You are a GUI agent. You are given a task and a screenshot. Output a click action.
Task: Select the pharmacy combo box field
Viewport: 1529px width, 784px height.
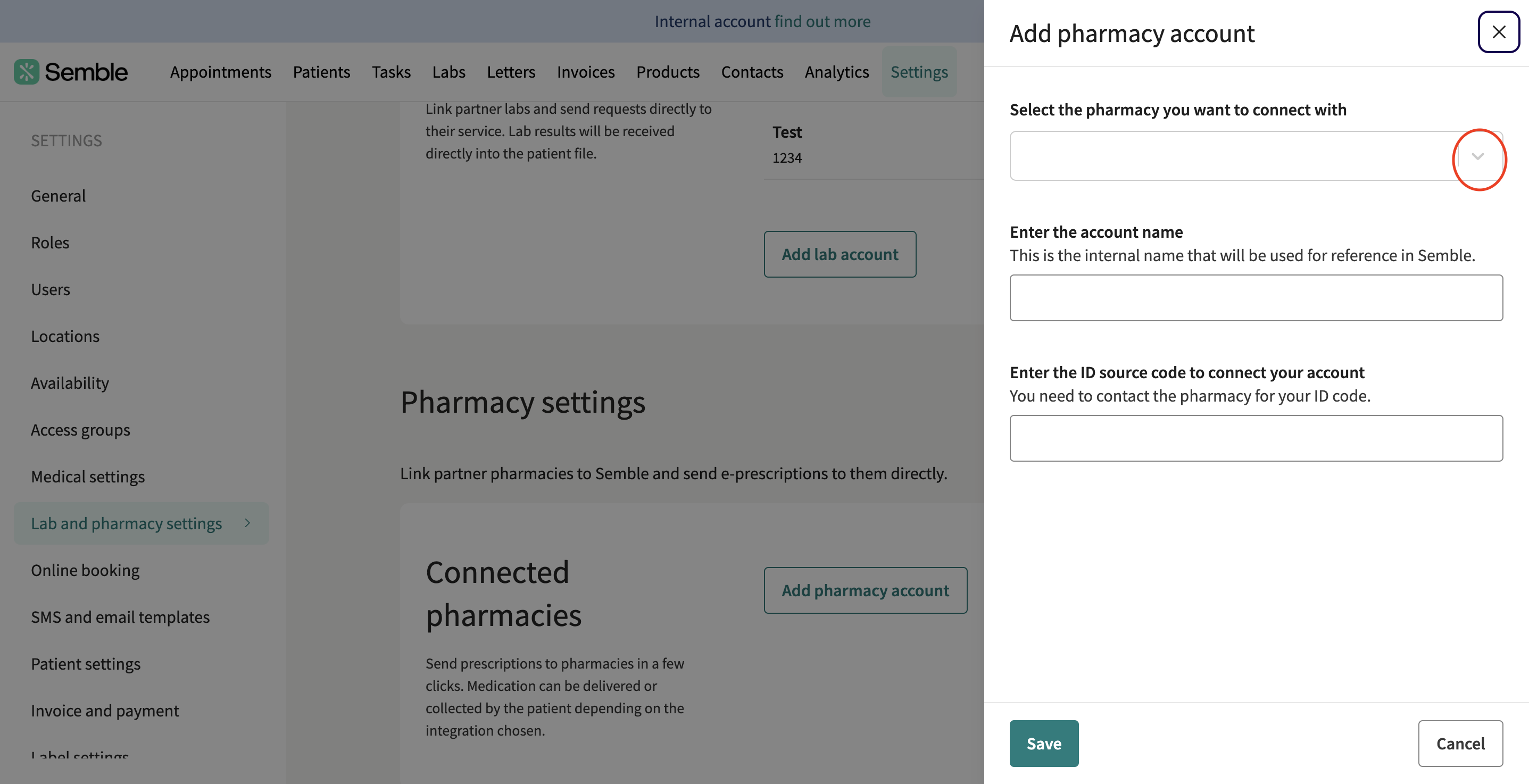pos(1256,156)
